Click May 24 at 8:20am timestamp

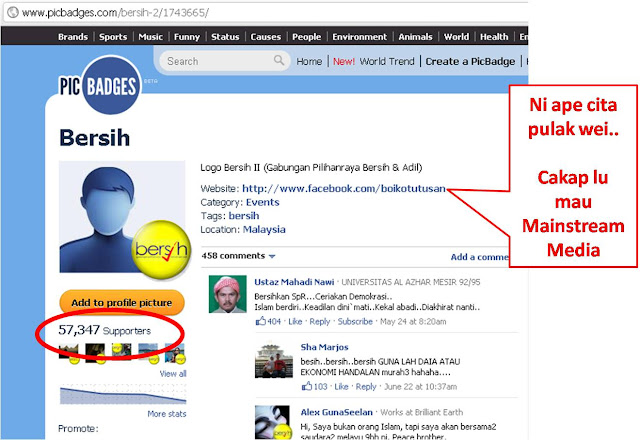(x=413, y=321)
